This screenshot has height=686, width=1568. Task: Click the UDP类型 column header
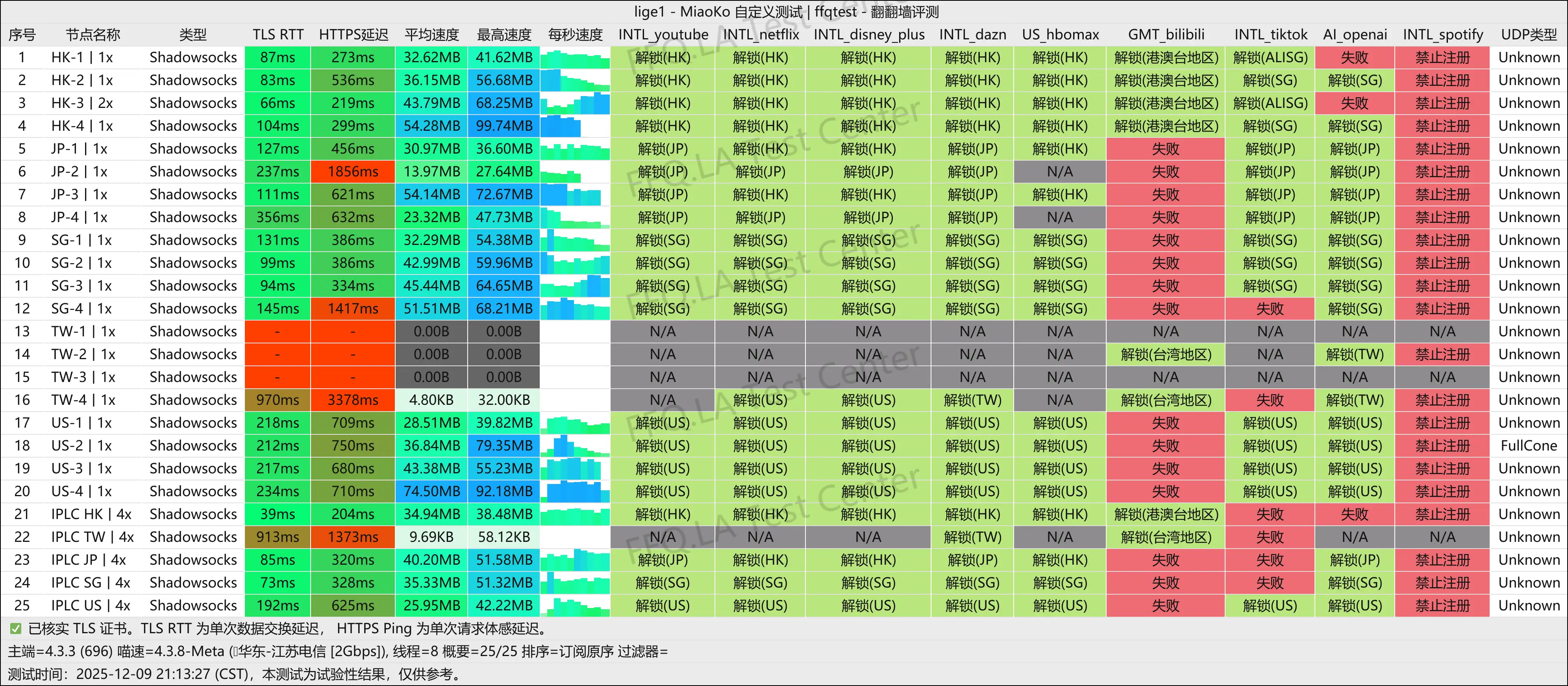click(x=1528, y=35)
